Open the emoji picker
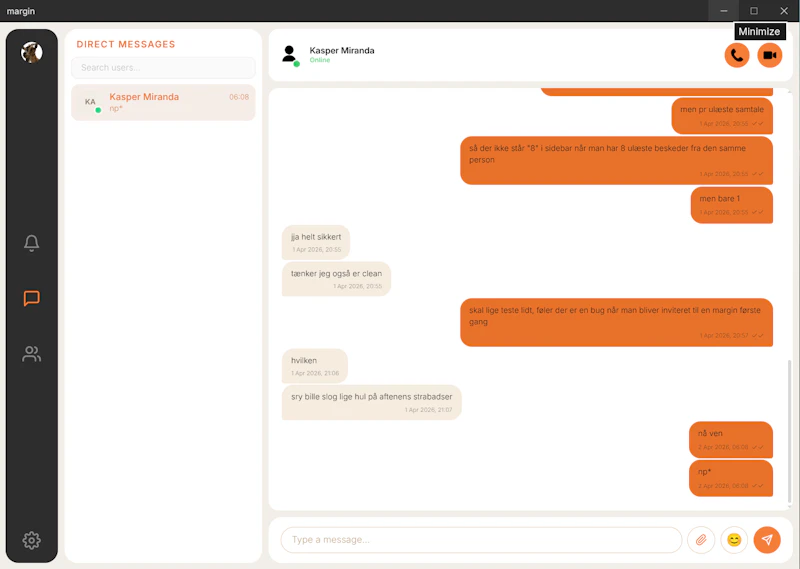Screen dimensions: 800x569 coord(734,539)
